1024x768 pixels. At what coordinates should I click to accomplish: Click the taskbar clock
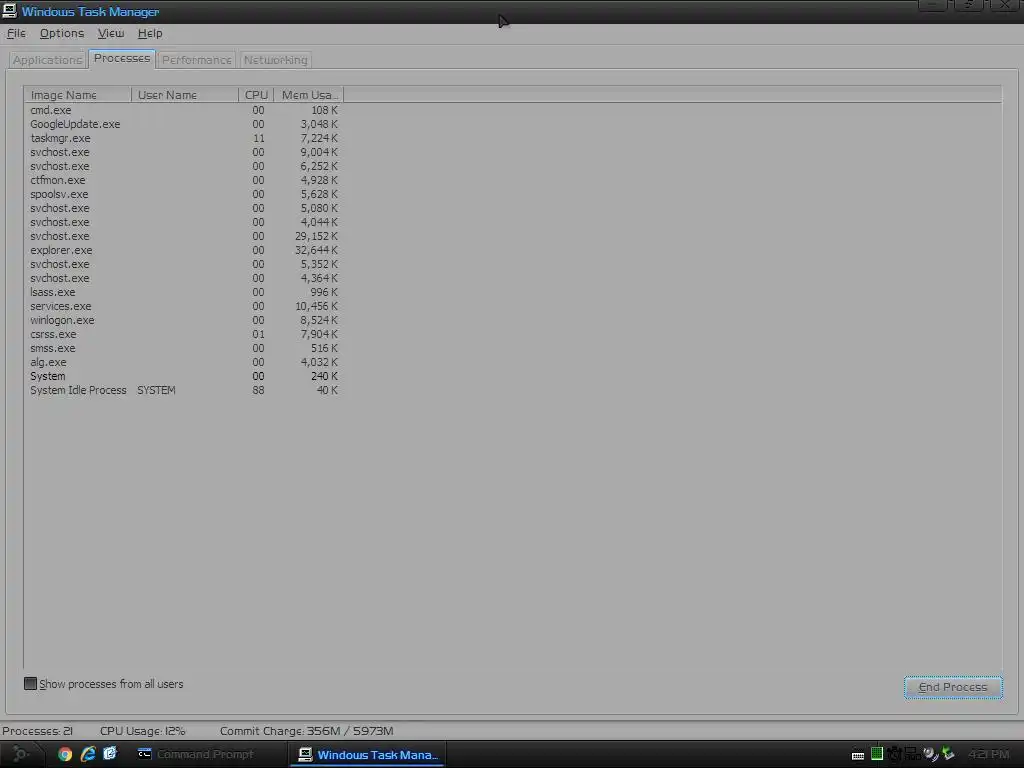tap(988, 754)
